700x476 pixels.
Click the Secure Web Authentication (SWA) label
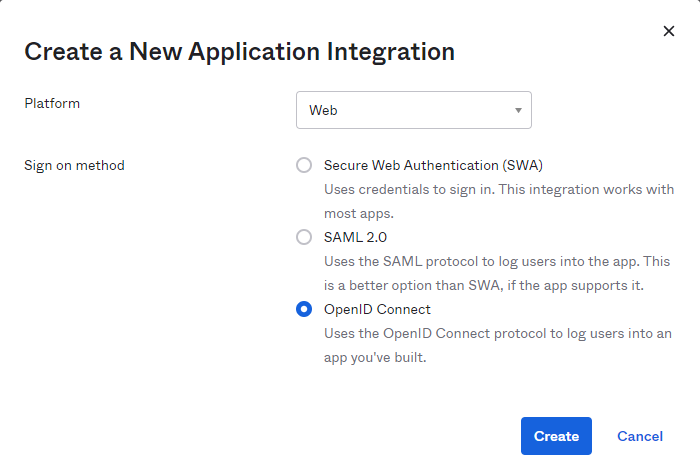pyautogui.click(x=433, y=165)
